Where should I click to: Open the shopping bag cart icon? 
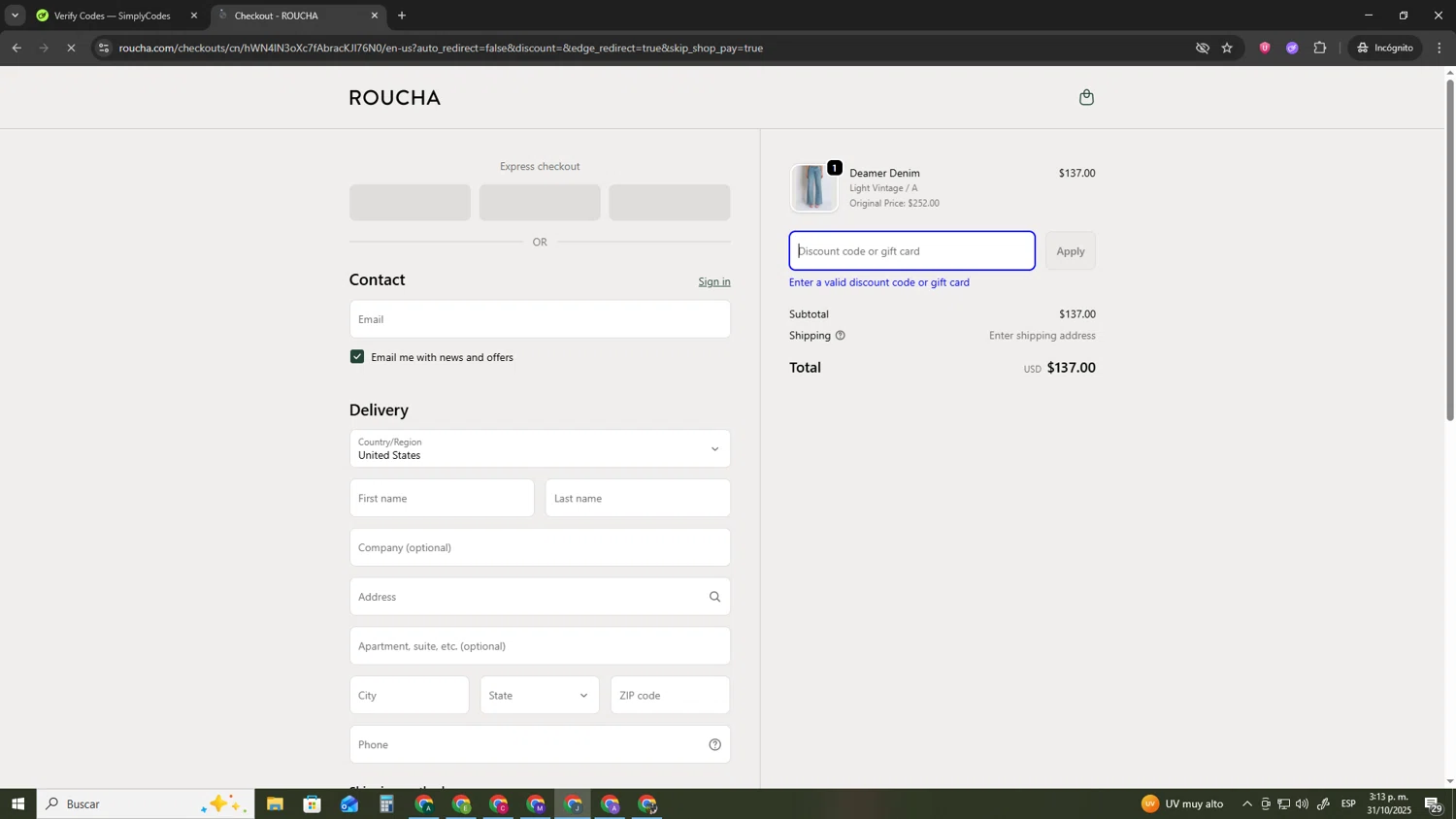[1086, 97]
